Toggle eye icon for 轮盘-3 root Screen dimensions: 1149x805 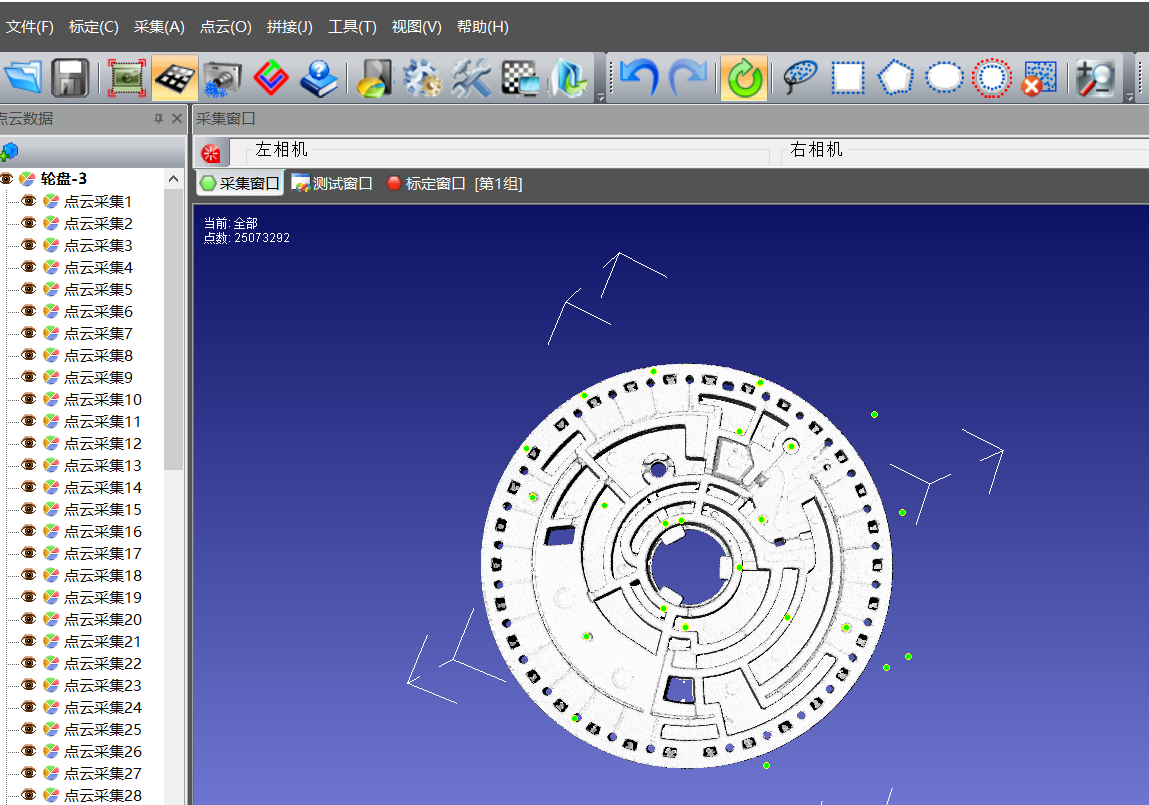[6, 179]
